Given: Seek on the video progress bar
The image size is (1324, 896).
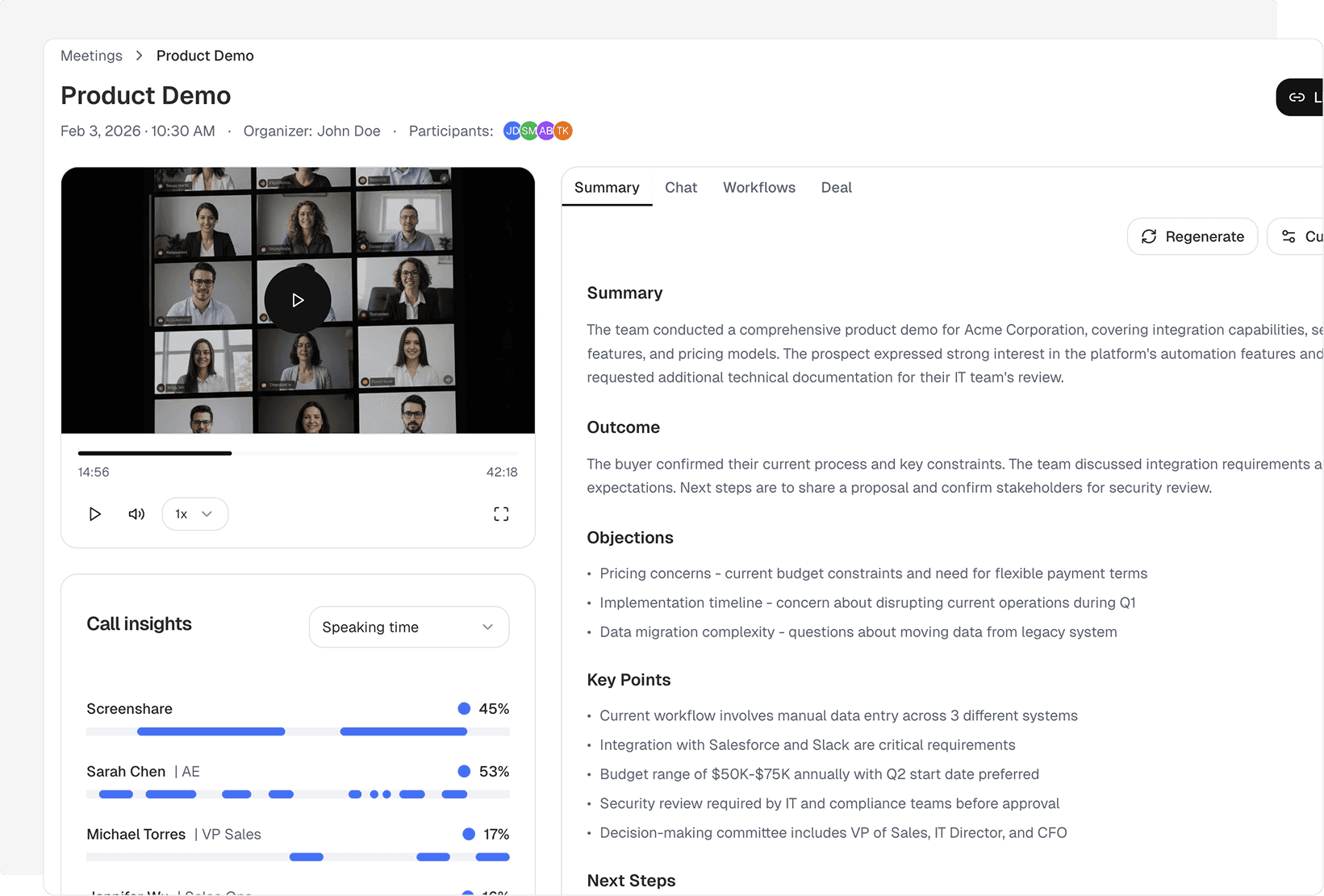Looking at the screenshot, I should 298,453.
